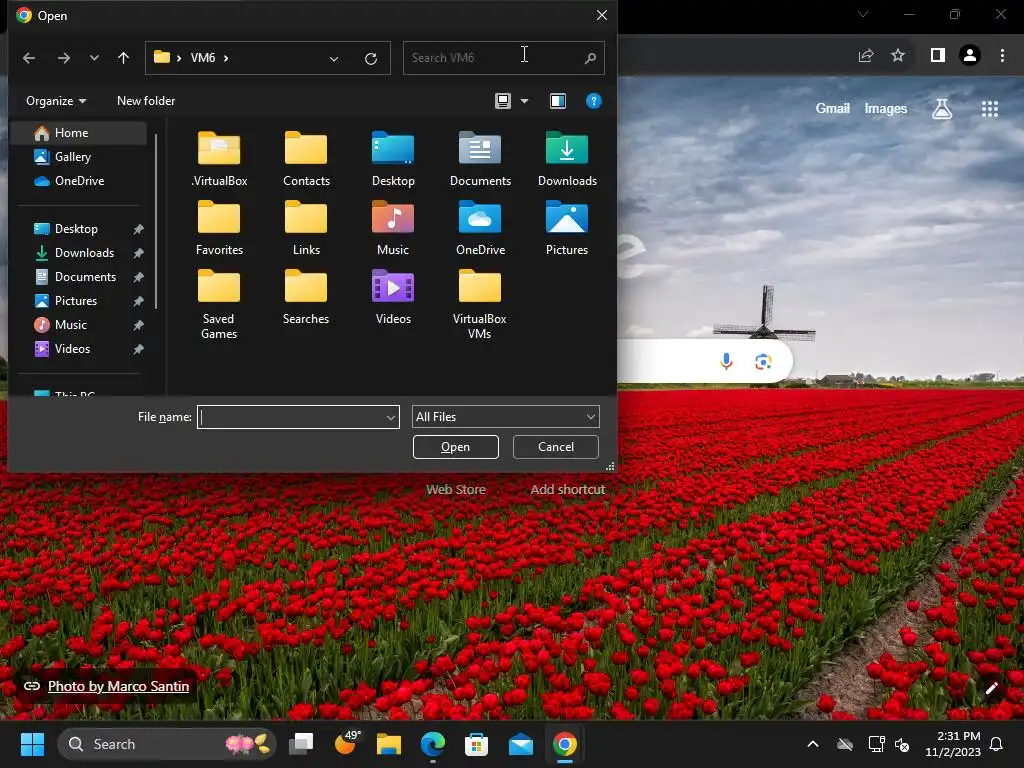
Task: Expand the File name dropdown
Action: click(391, 417)
